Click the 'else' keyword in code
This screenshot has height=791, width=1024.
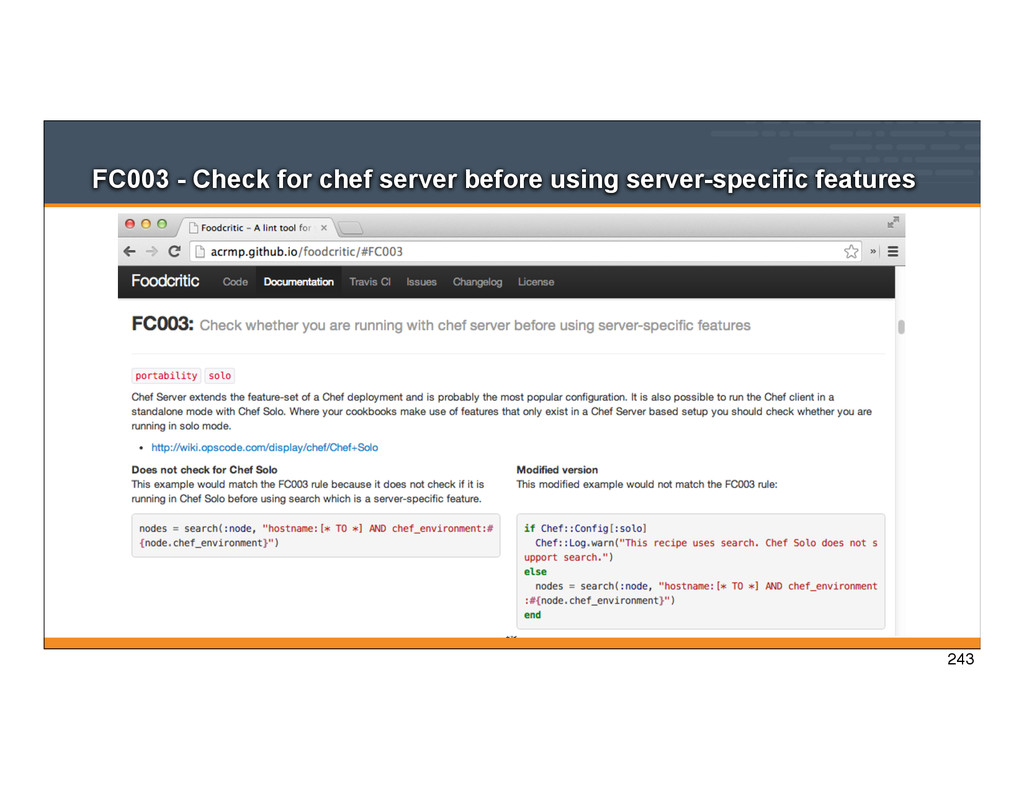tap(535, 572)
